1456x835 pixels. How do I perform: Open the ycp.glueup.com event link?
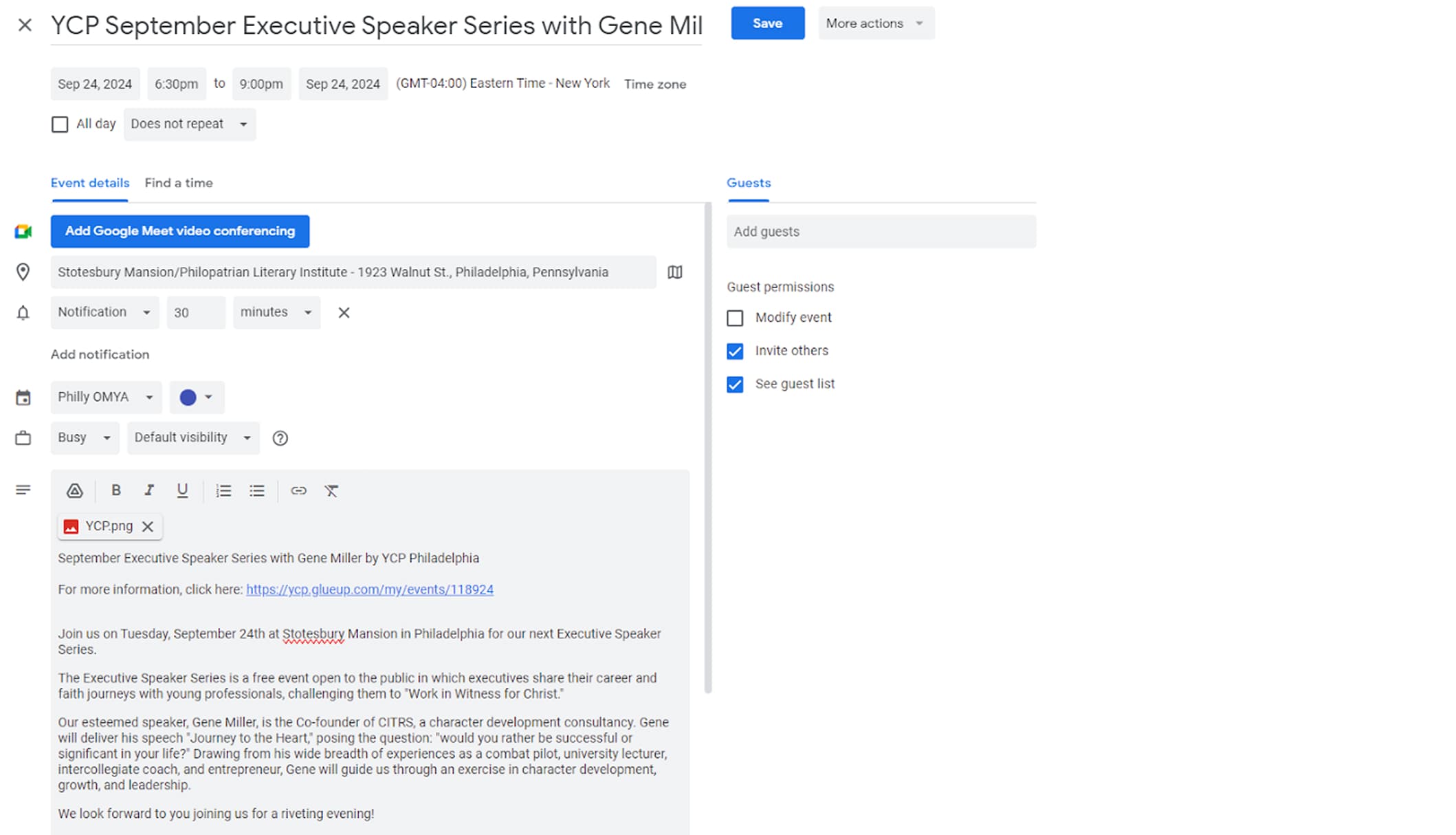(370, 589)
